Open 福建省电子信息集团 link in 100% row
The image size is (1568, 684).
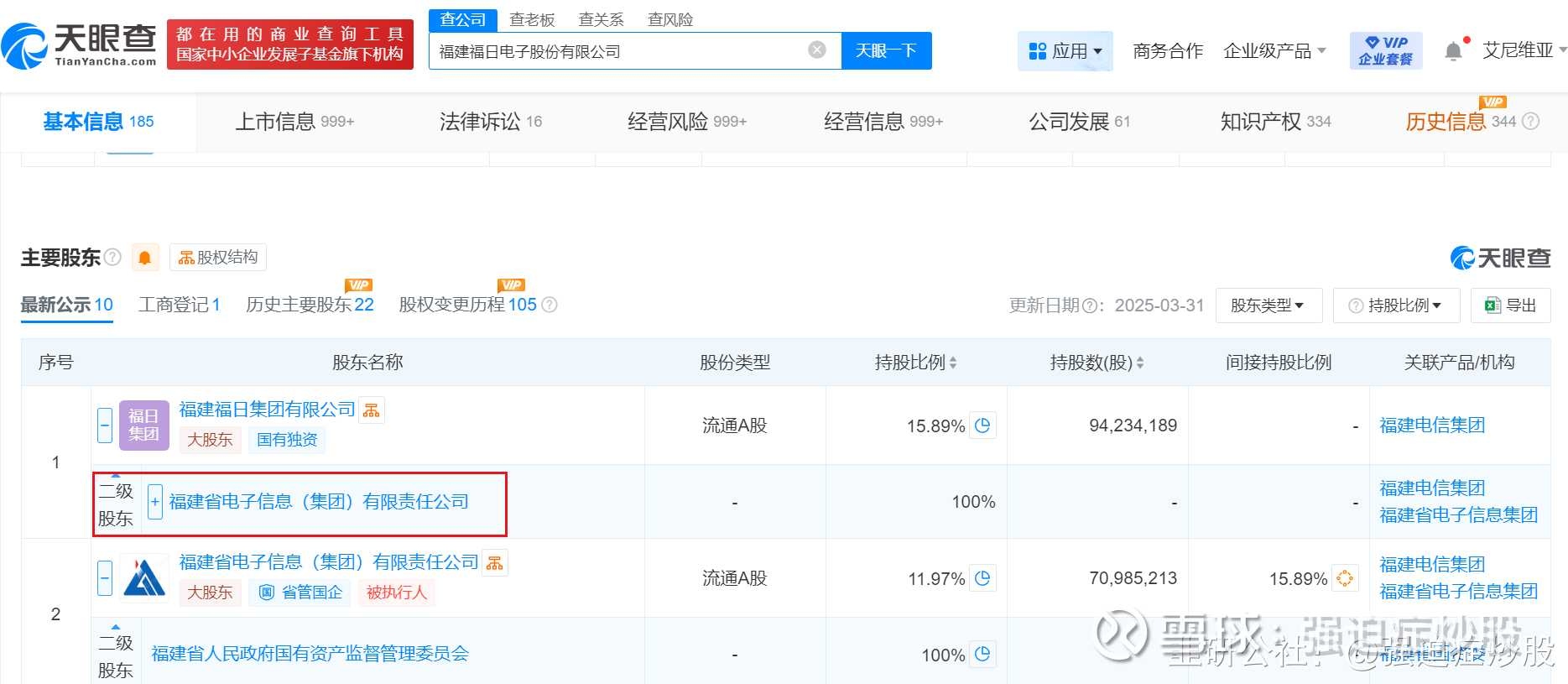click(x=1458, y=515)
